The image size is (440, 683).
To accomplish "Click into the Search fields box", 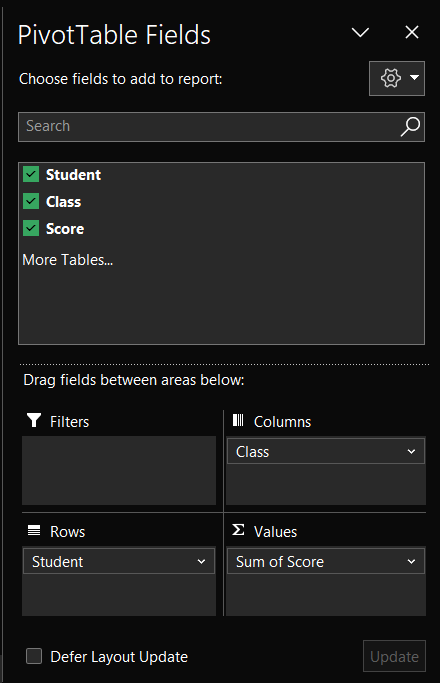I will click(221, 127).
